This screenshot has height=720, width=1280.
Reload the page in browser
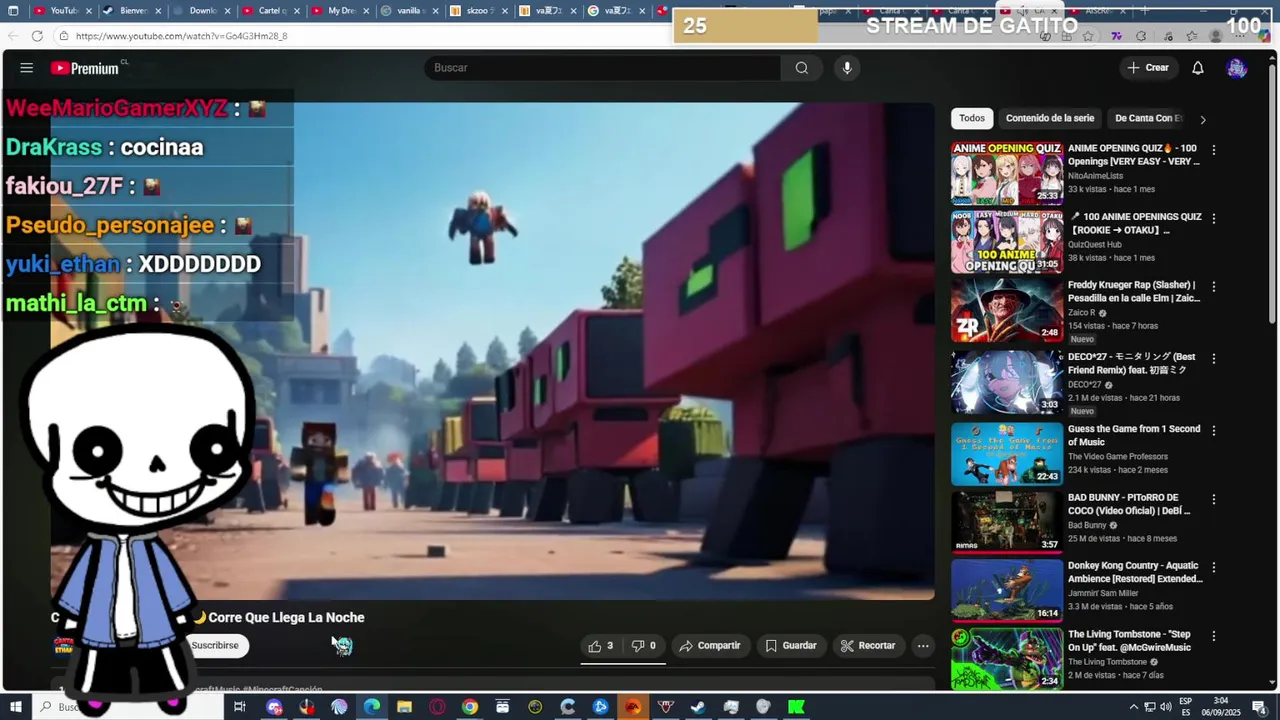click(37, 36)
